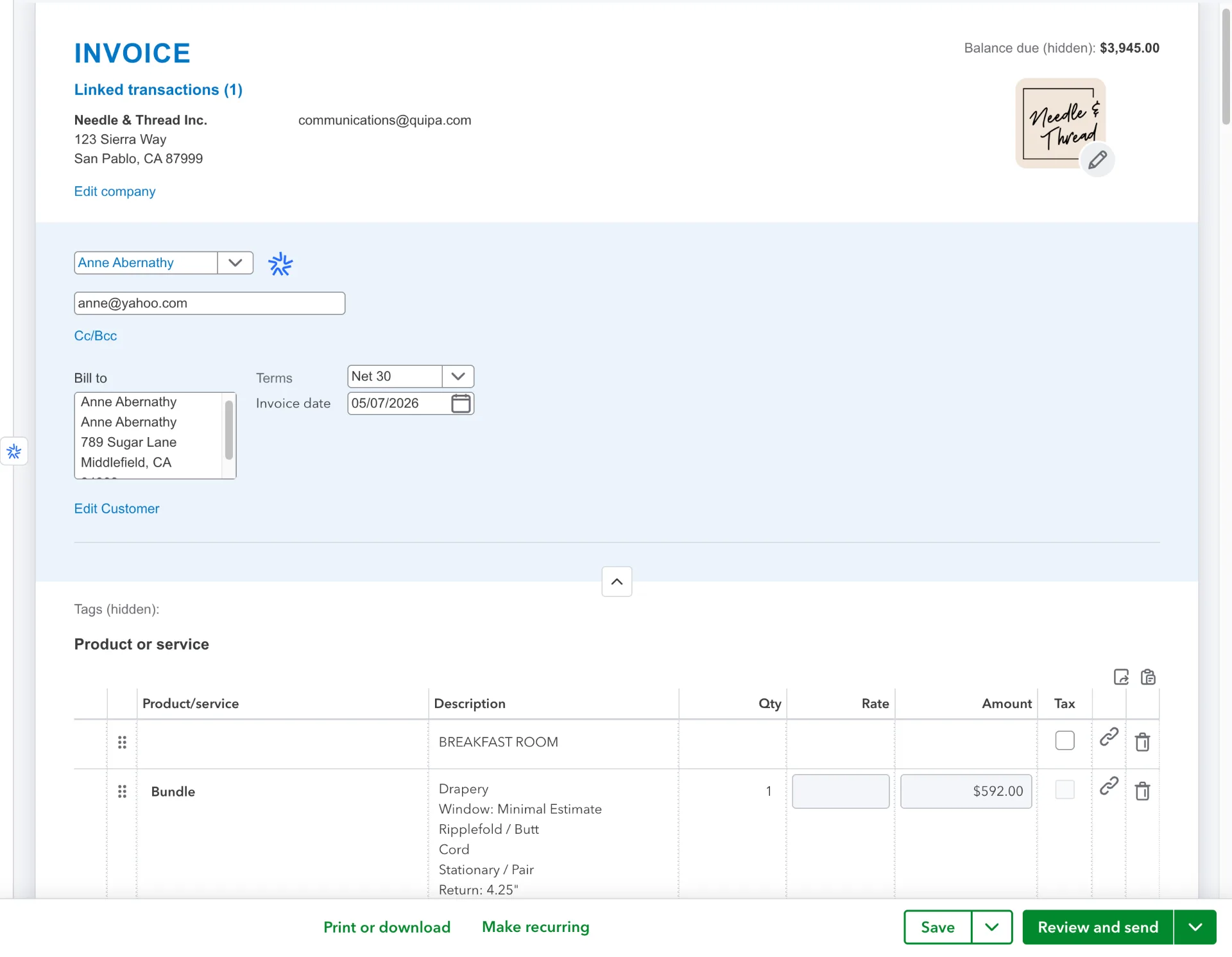Click the Bill to box scrollbar
This screenshot has height=957, width=1232.
(x=229, y=430)
